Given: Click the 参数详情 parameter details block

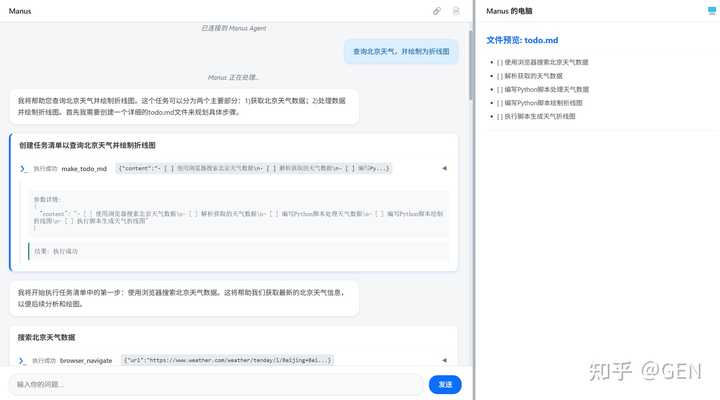Looking at the screenshot, I should tap(238, 214).
